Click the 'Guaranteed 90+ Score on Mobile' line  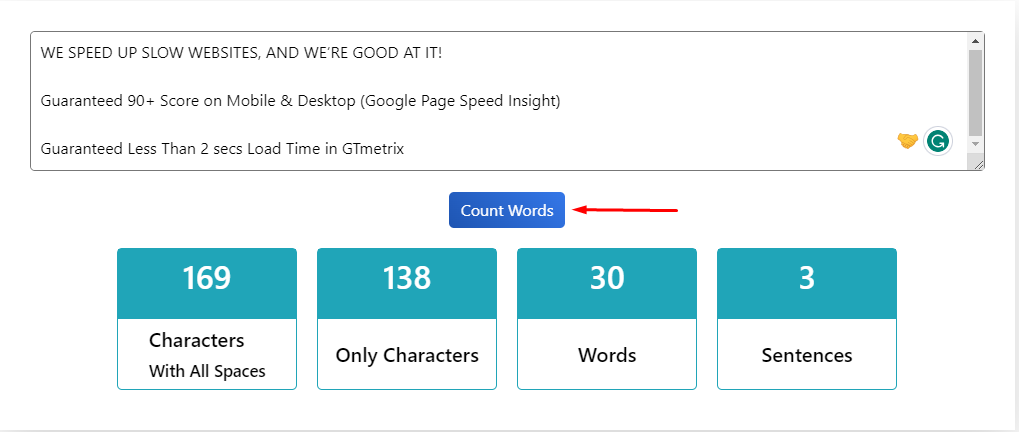click(300, 101)
